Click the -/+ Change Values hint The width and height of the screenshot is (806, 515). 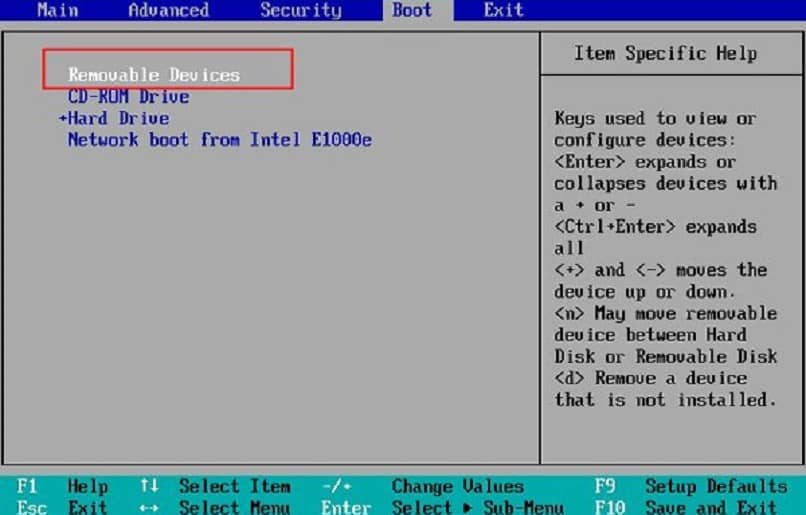[x=423, y=486]
